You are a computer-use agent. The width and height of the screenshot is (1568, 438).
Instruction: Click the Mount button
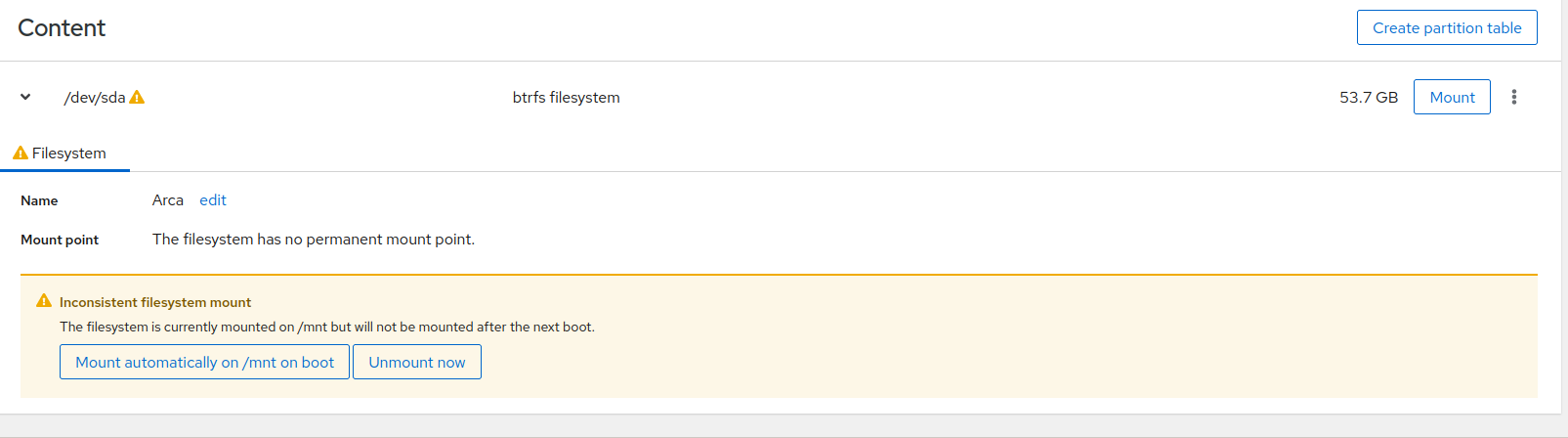tap(1452, 97)
